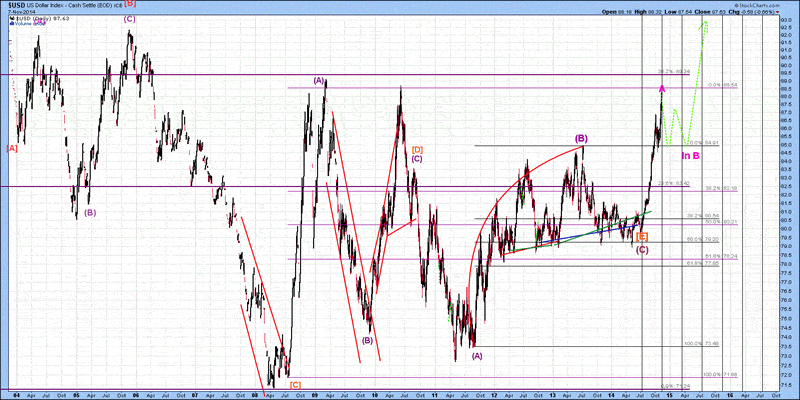Click the purple (A) label near 2011 low
Viewport: 800px width, 400px height.
476,355
